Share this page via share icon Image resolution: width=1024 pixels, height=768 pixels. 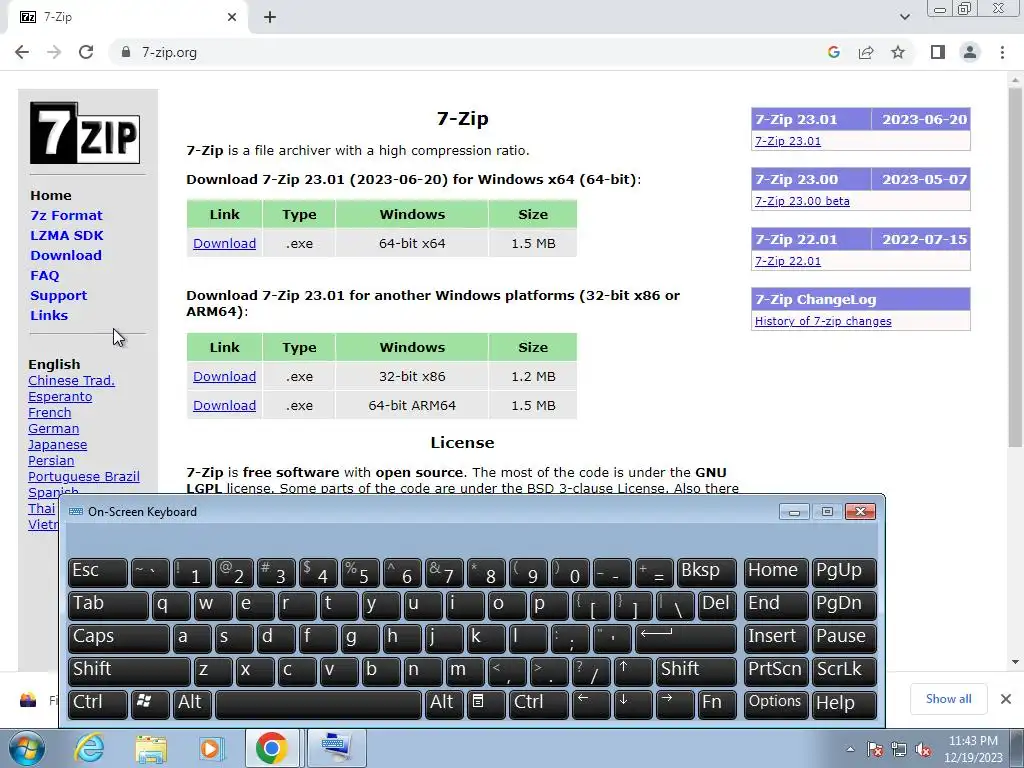tap(866, 52)
